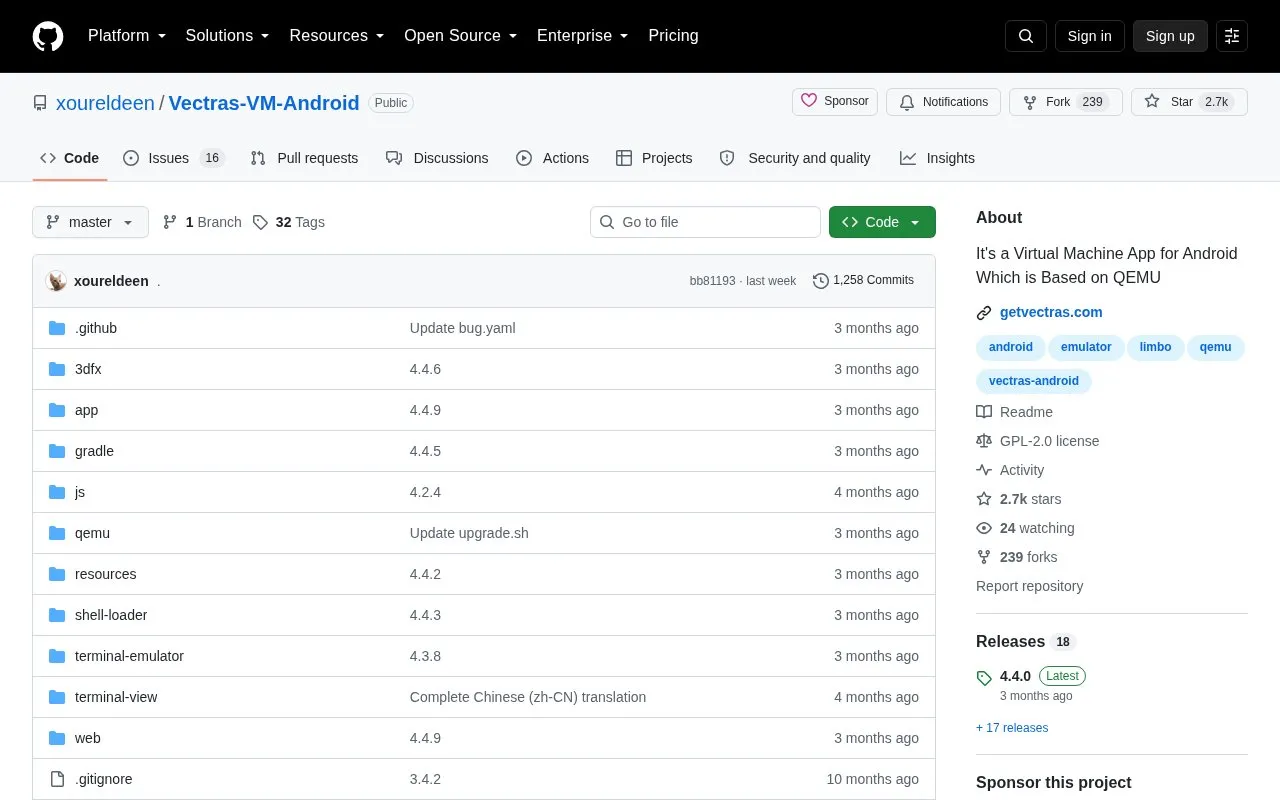Visit getvectras.com website link

[1051, 312]
